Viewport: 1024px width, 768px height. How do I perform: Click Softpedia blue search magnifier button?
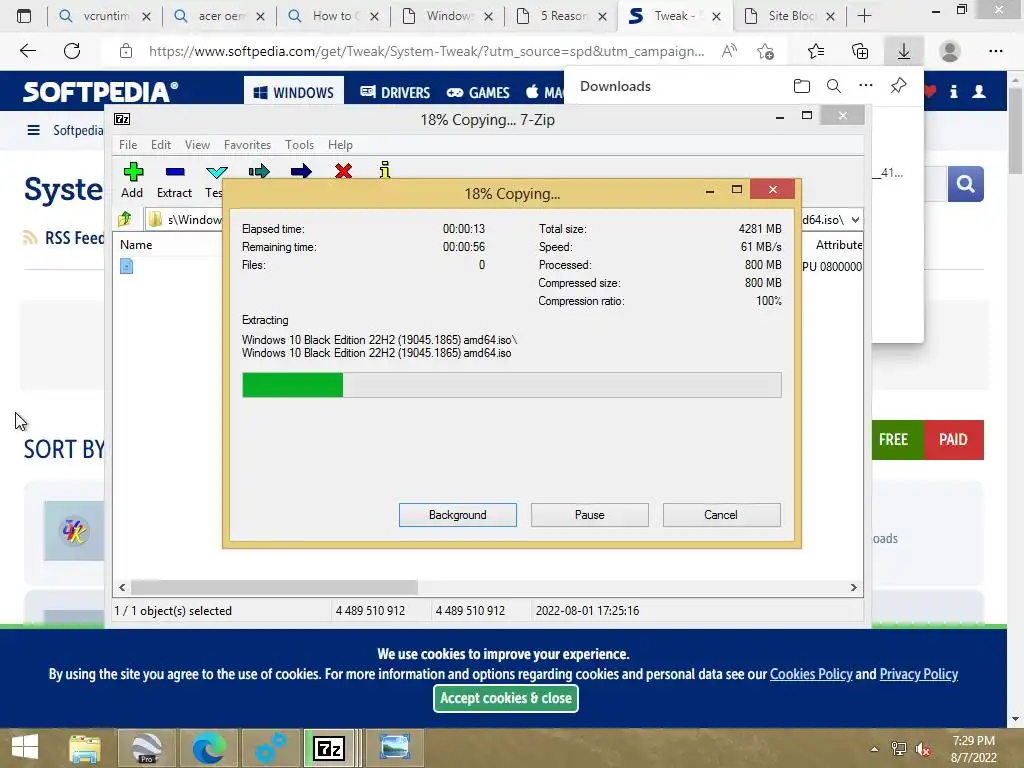click(x=965, y=184)
